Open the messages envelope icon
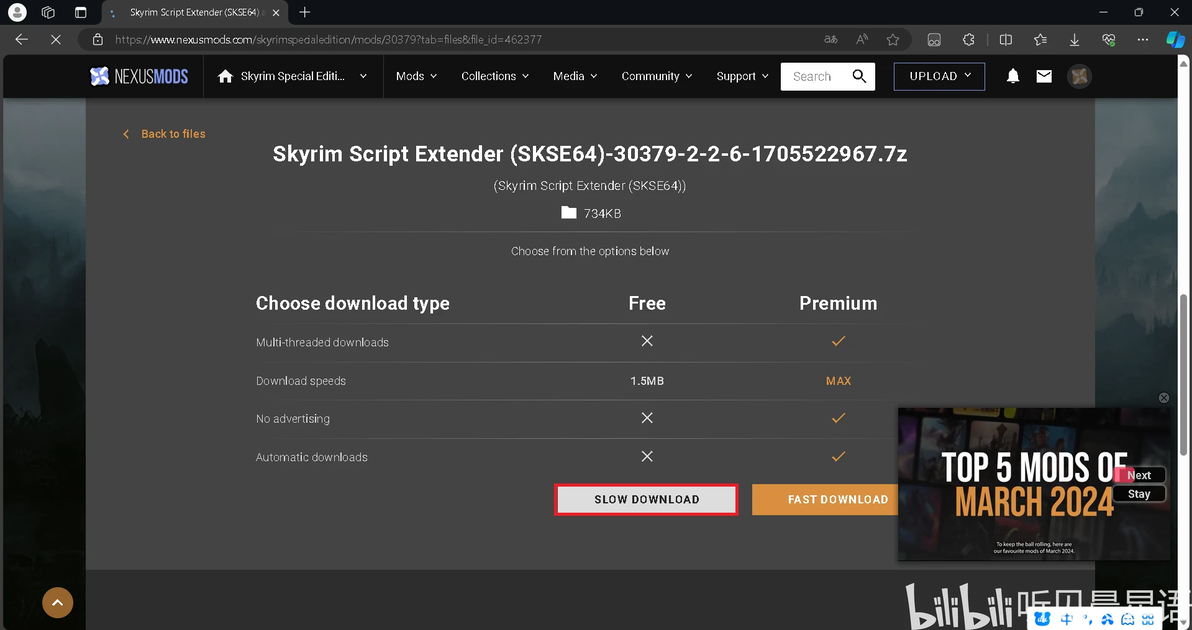This screenshot has height=630, width=1192. [x=1045, y=76]
